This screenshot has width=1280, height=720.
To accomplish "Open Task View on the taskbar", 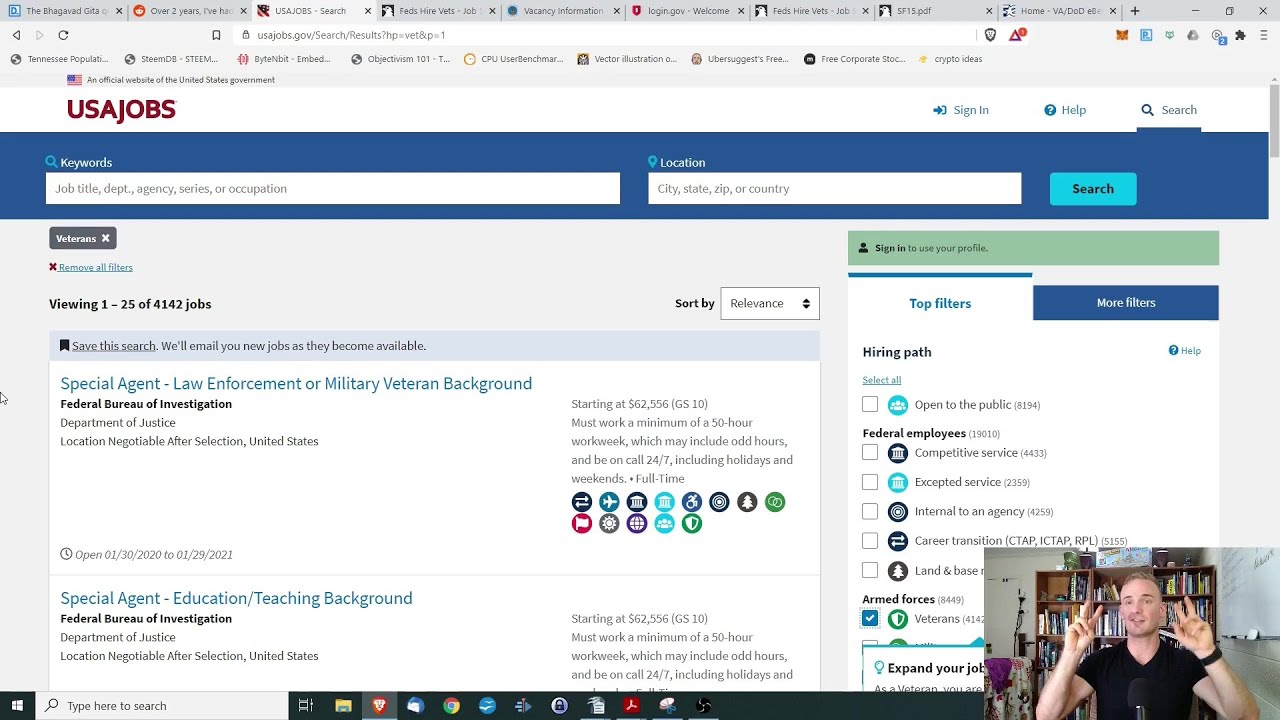I will [x=306, y=706].
